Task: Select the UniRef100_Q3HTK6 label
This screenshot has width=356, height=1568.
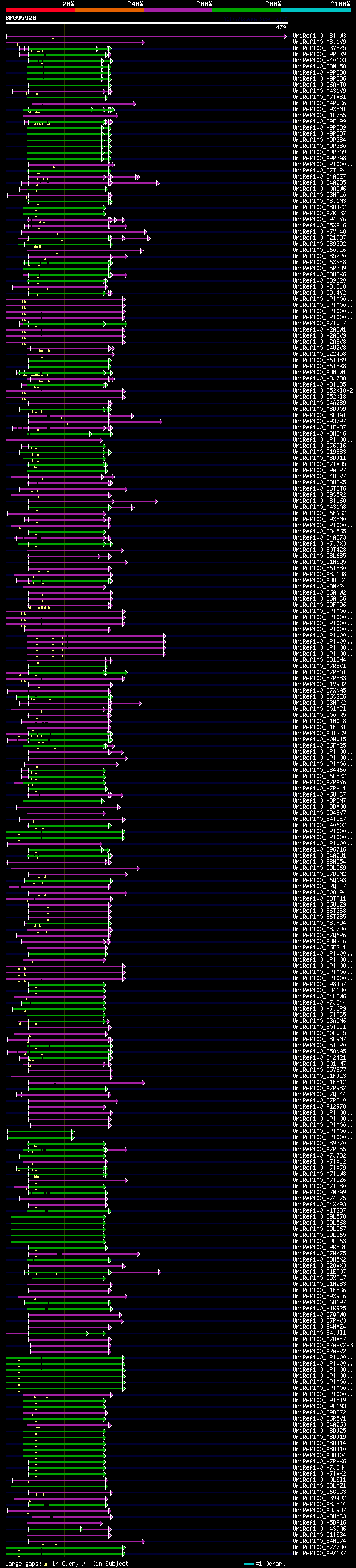Action: (x=319, y=275)
